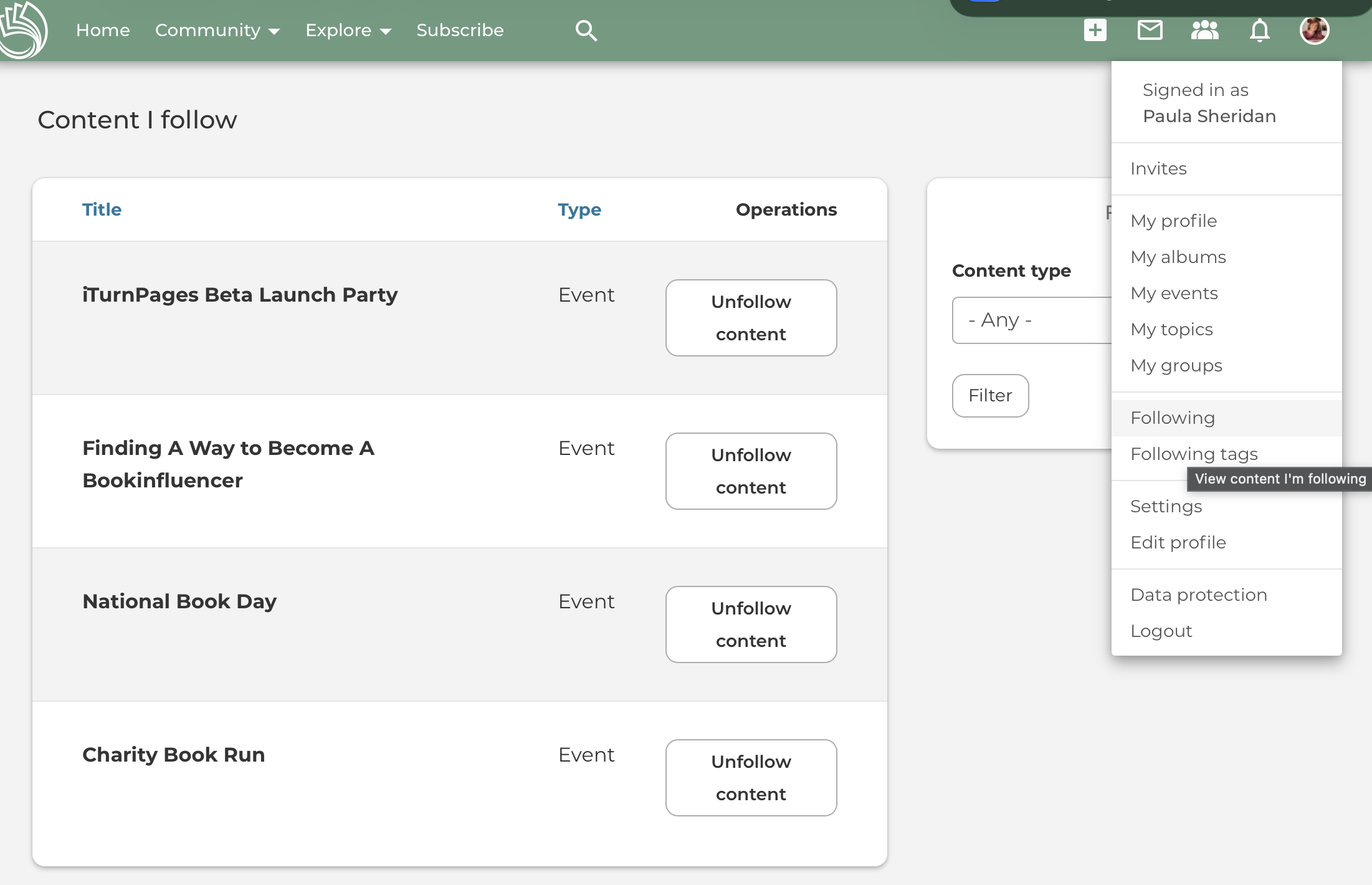Open iTurnPages Beta Launch Party link
The image size is (1372, 885).
tap(240, 295)
